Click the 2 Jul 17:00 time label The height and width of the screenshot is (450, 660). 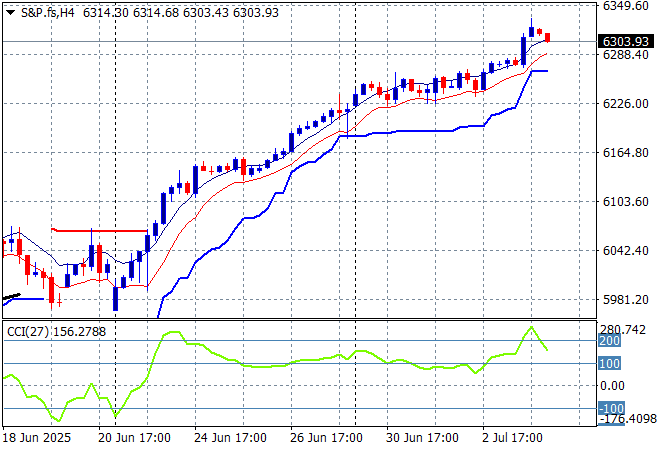[x=512, y=438]
